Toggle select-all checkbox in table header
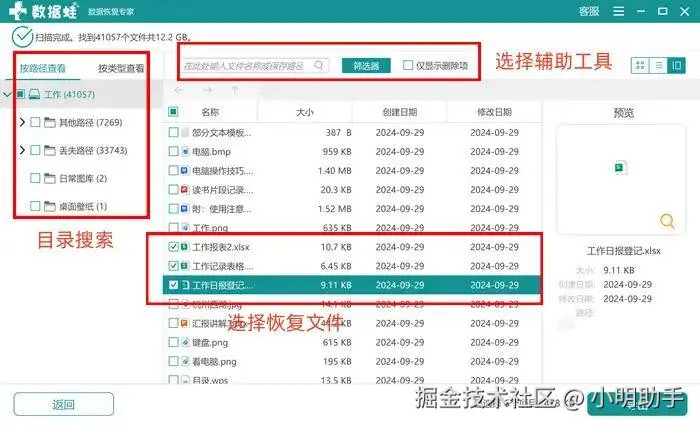 click(x=173, y=112)
